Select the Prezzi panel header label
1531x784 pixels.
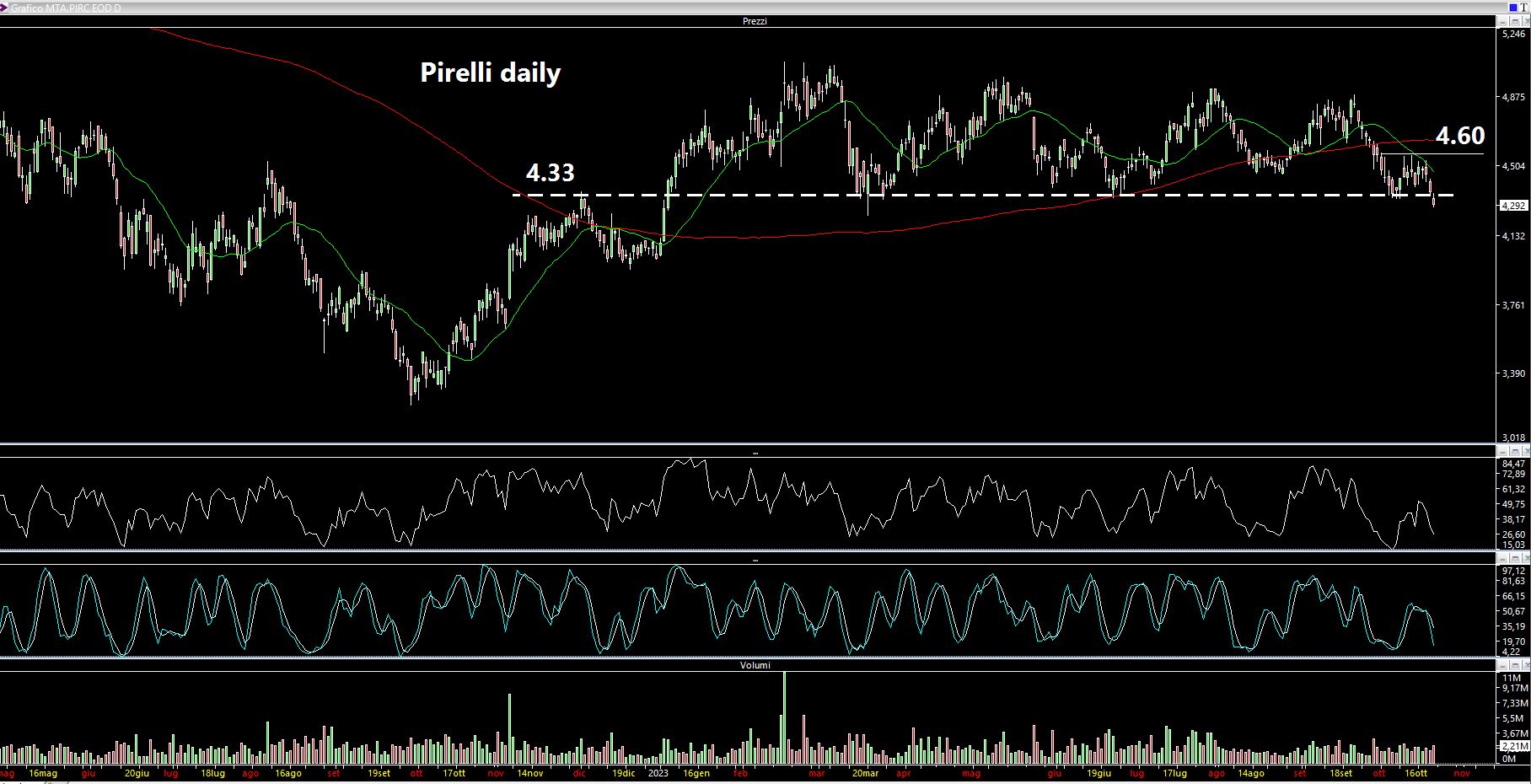[x=755, y=21]
